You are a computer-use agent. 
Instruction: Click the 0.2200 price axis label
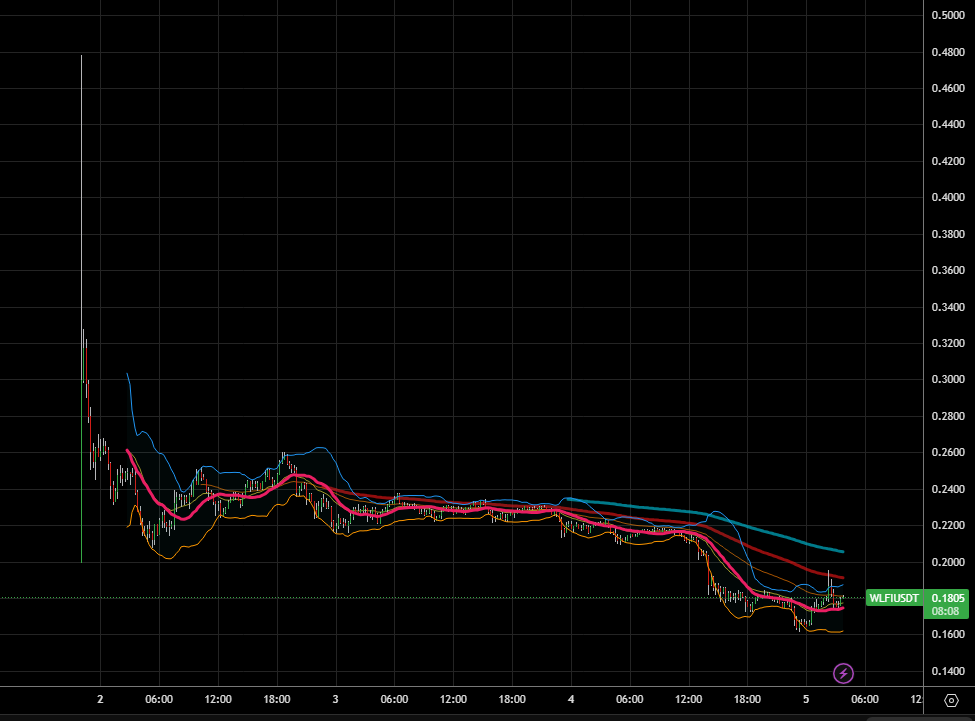[948, 525]
